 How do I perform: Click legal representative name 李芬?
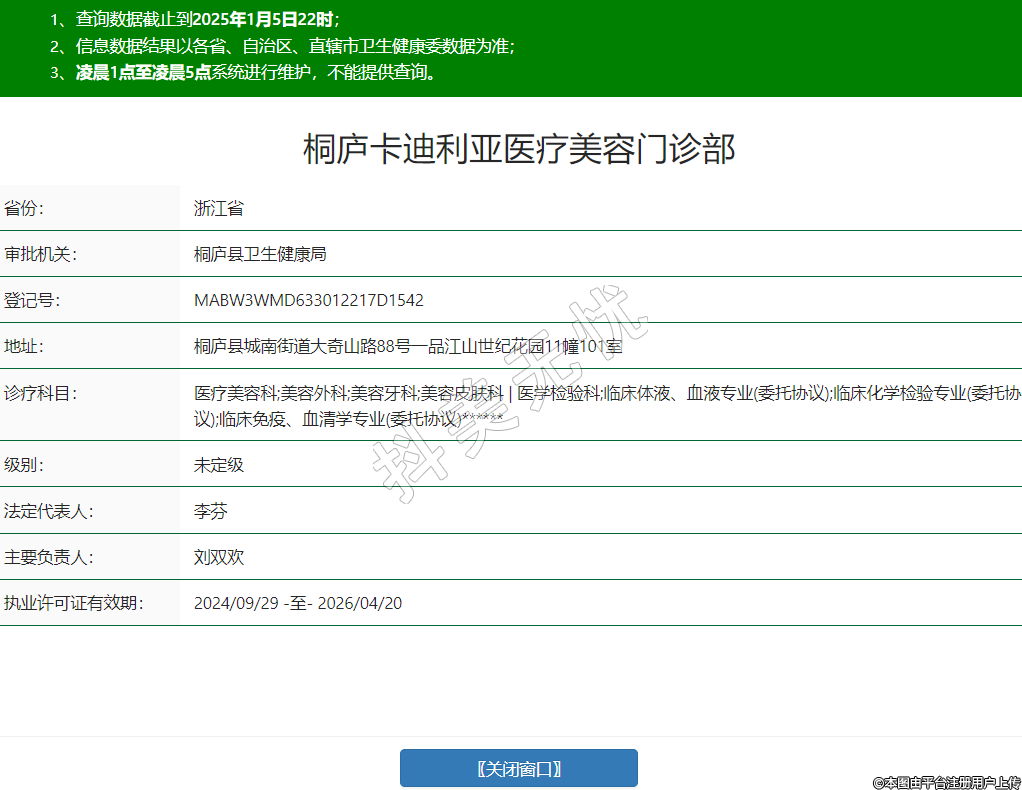click(x=210, y=511)
